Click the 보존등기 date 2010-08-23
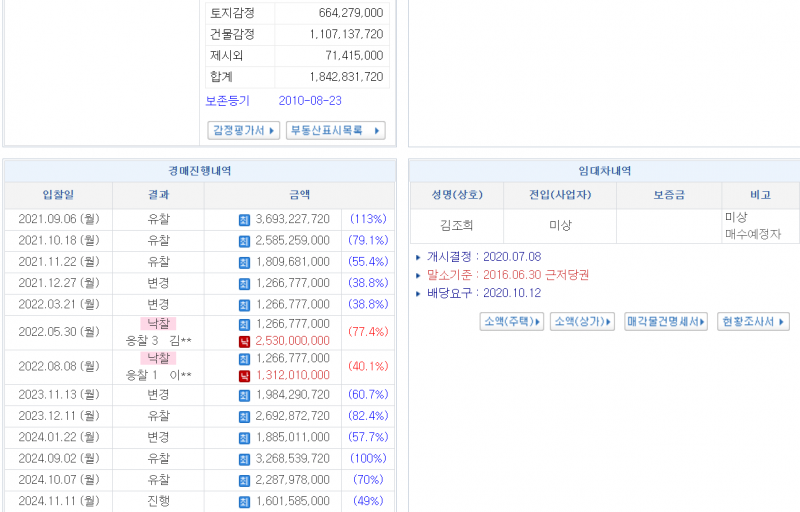The image size is (800, 512). 310,101
